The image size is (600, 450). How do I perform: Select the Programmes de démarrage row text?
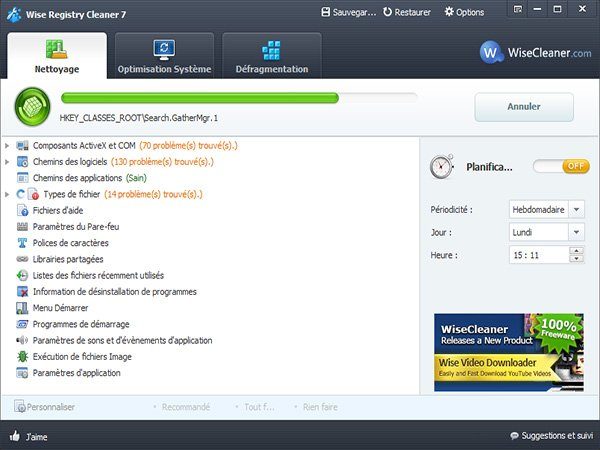coord(81,324)
